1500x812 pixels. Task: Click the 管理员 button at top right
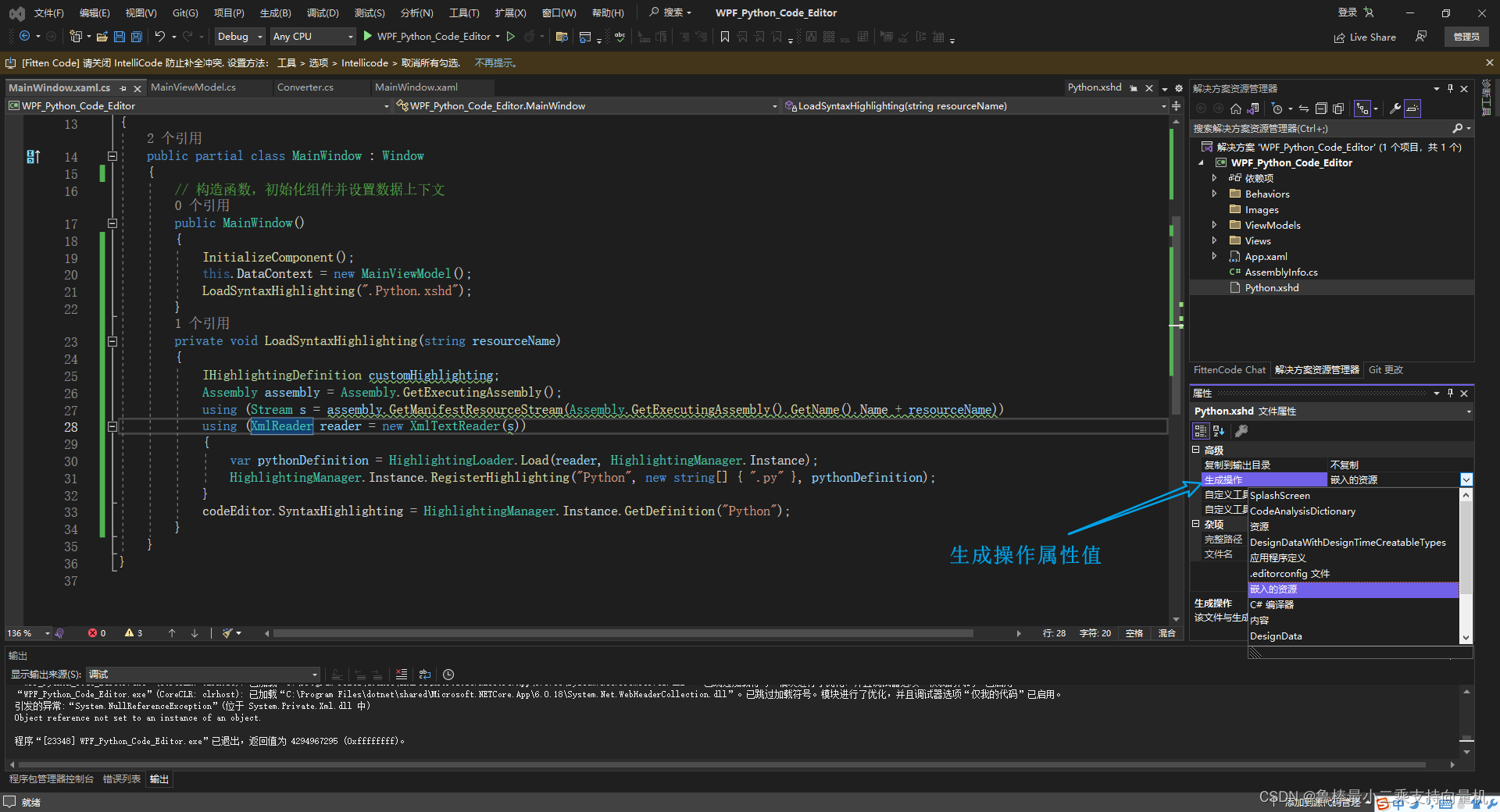pyautogui.click(x=1466, y=37)
